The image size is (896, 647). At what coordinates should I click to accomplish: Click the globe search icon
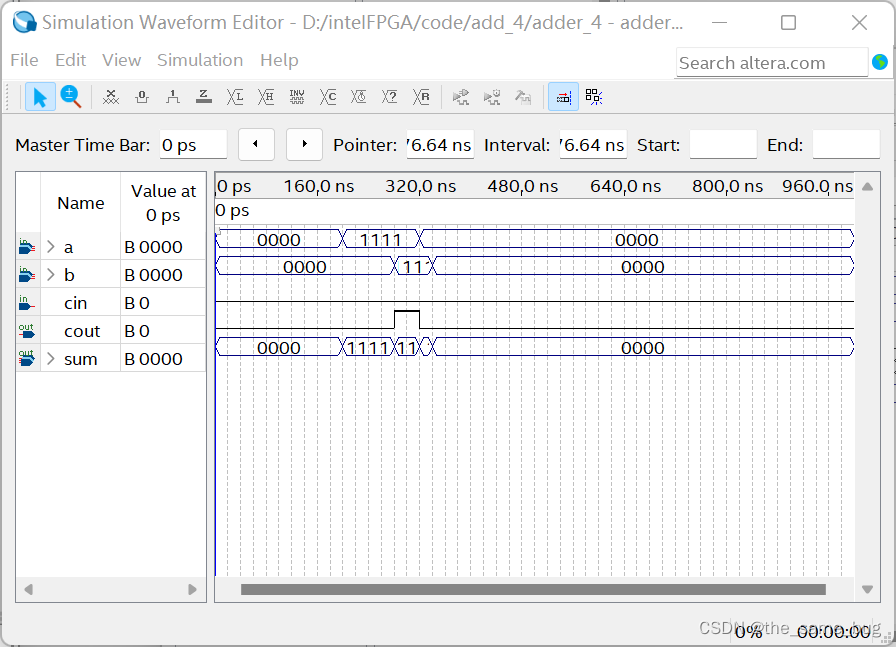[880, 62]
